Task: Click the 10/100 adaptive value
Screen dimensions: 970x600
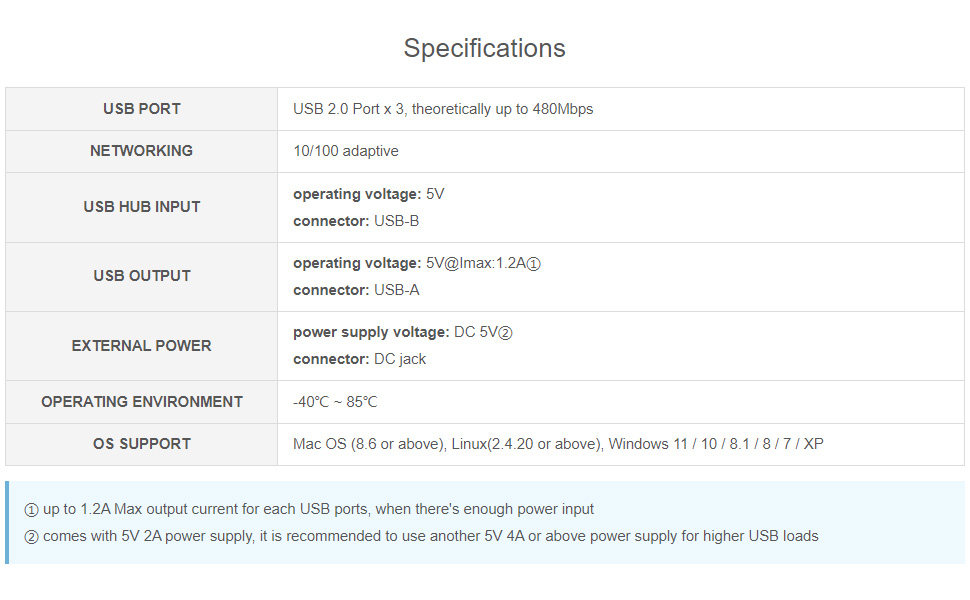Action: tap(346, 151)
